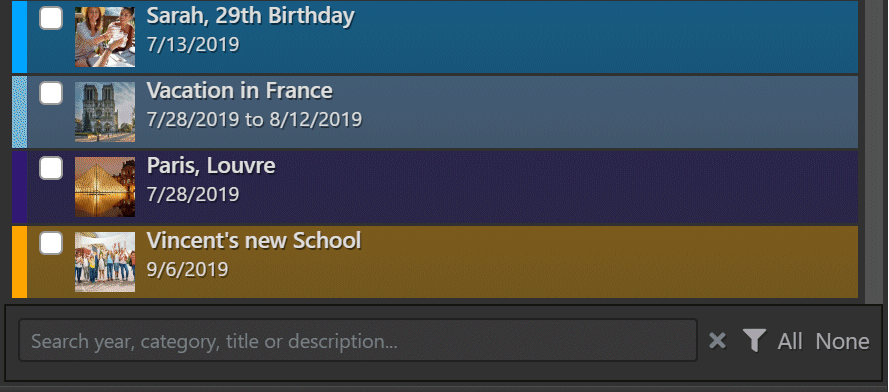Open the school group photo thumbnail

105,262
